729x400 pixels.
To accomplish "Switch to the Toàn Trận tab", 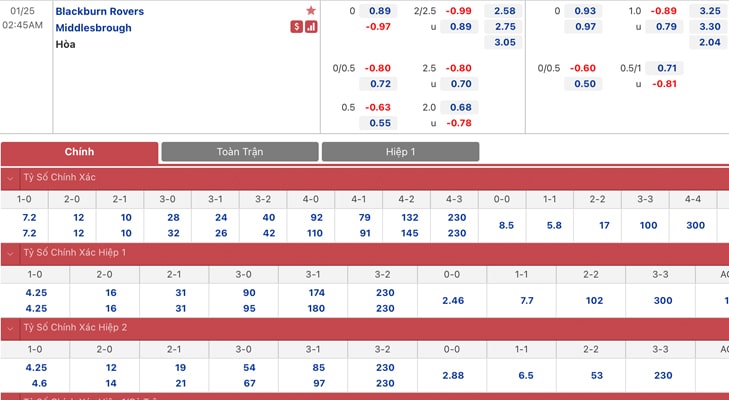I will coord(240,152).
